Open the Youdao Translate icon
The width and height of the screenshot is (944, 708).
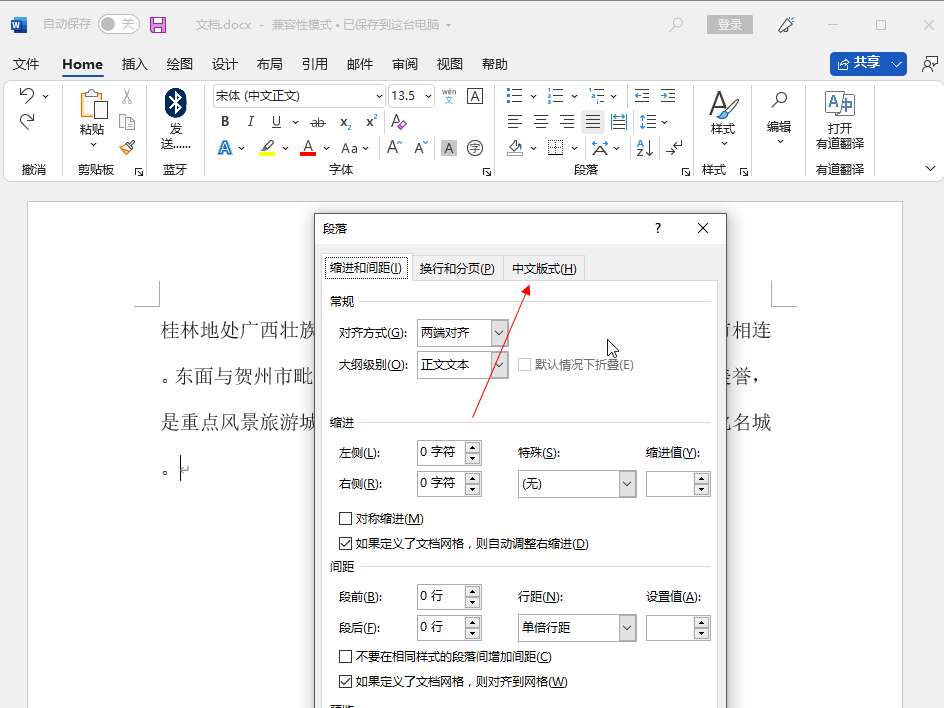[839, 104]
